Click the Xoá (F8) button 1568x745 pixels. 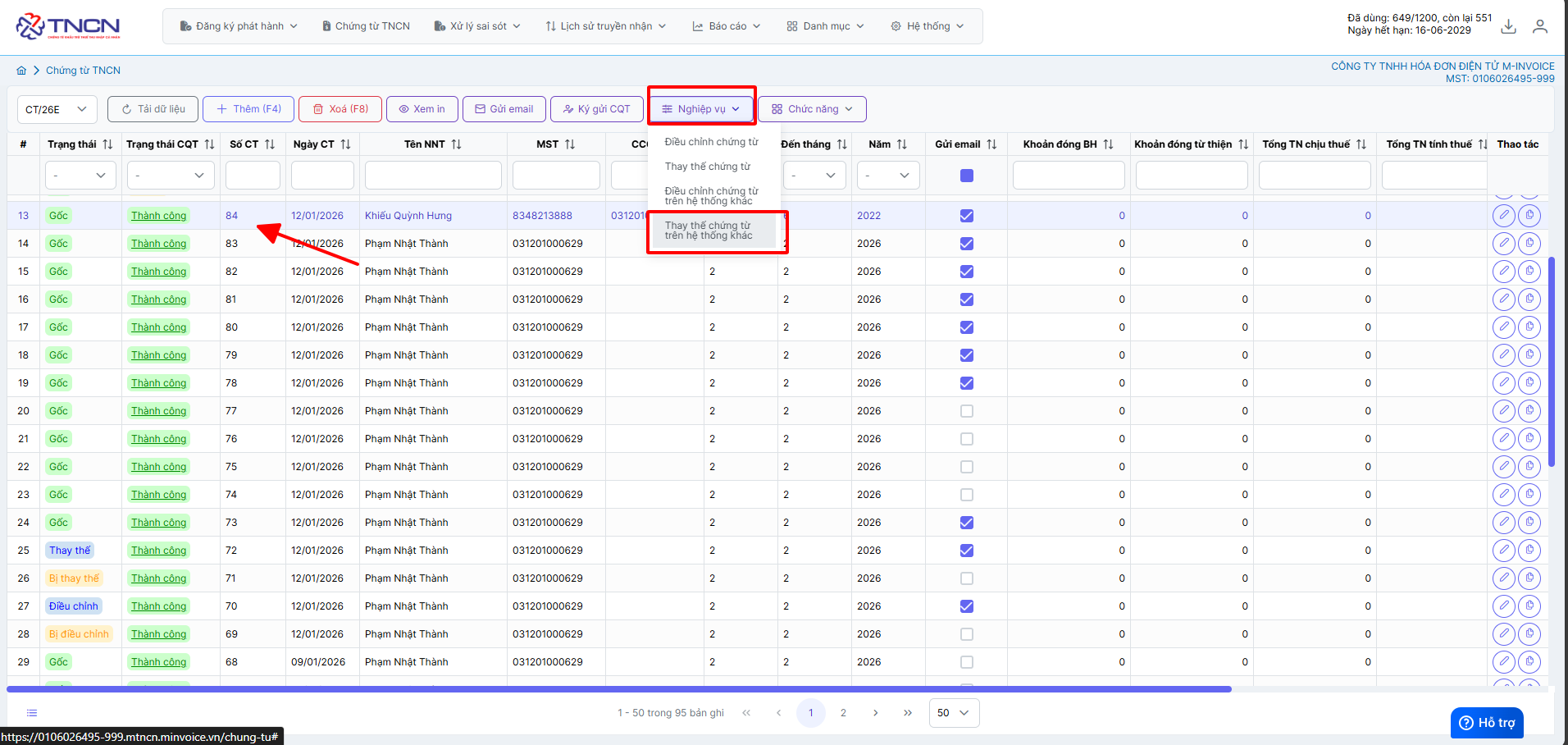340,109
